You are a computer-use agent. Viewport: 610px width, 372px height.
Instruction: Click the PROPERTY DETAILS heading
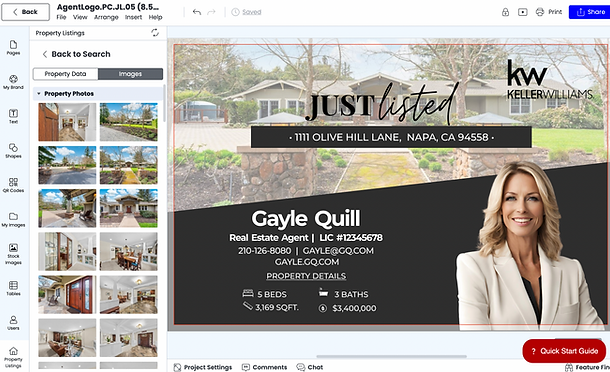pos(306,276)
